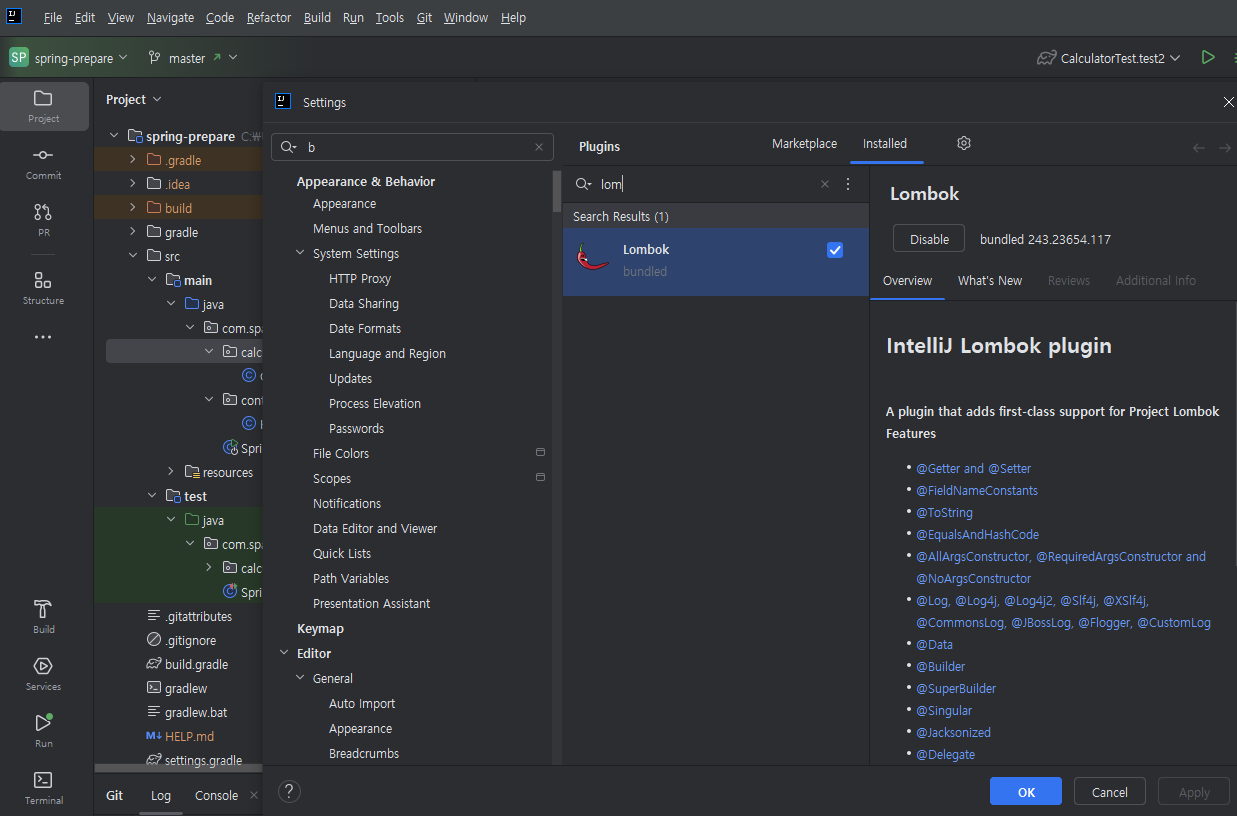Open the Project tool window

(x=43, y=106)
